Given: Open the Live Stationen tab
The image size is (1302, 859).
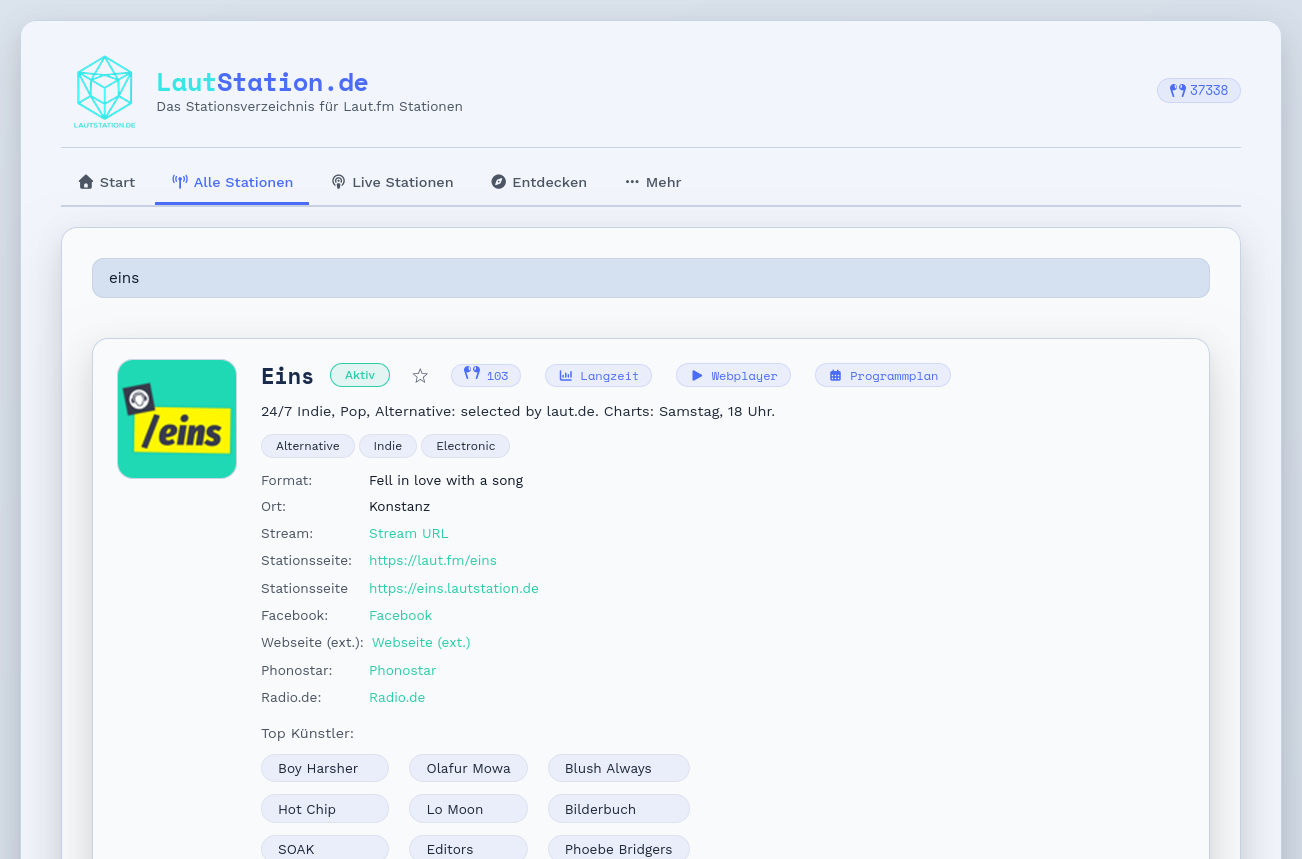Looking at the screenshot, I should pyautogui.click(x=392, y=182).
